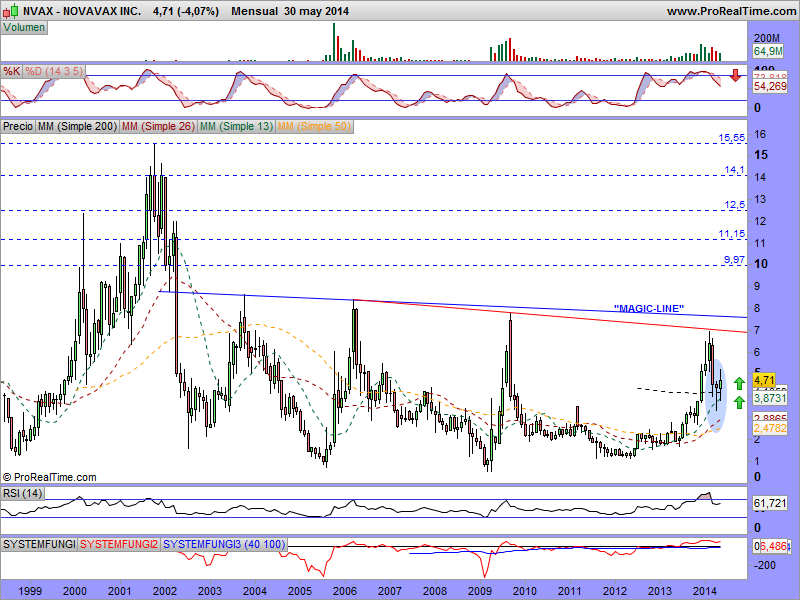Click year 2009 on the time axis
800x600 pixels.
coord(480,591)
